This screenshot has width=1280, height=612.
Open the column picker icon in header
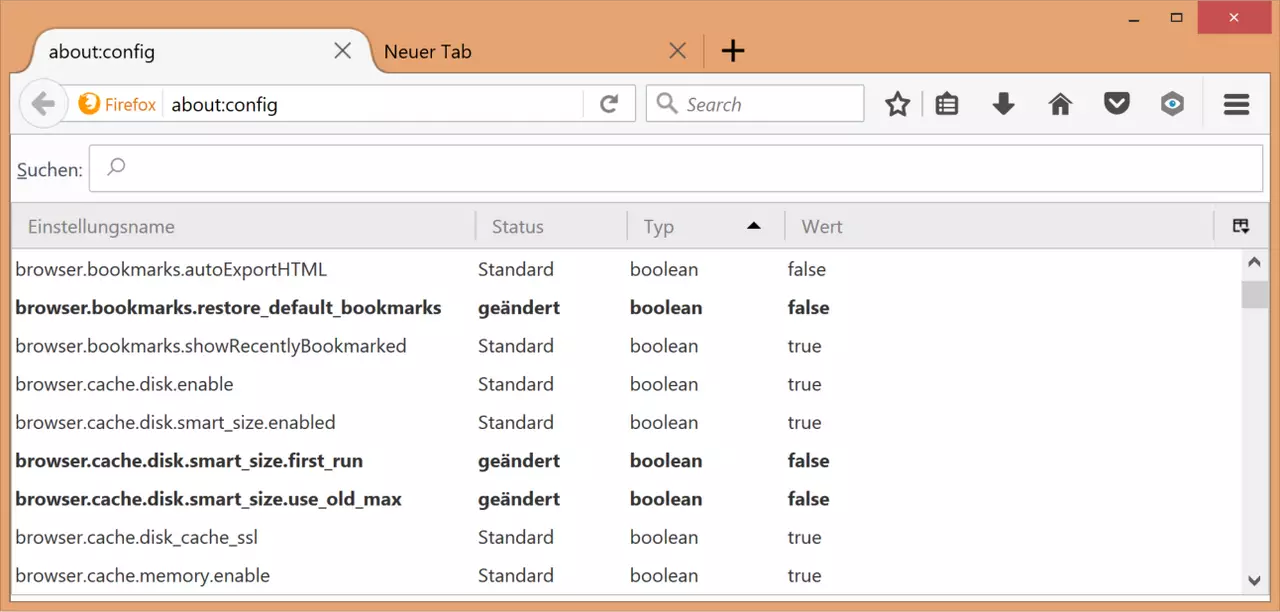(x=1240, y=227)
